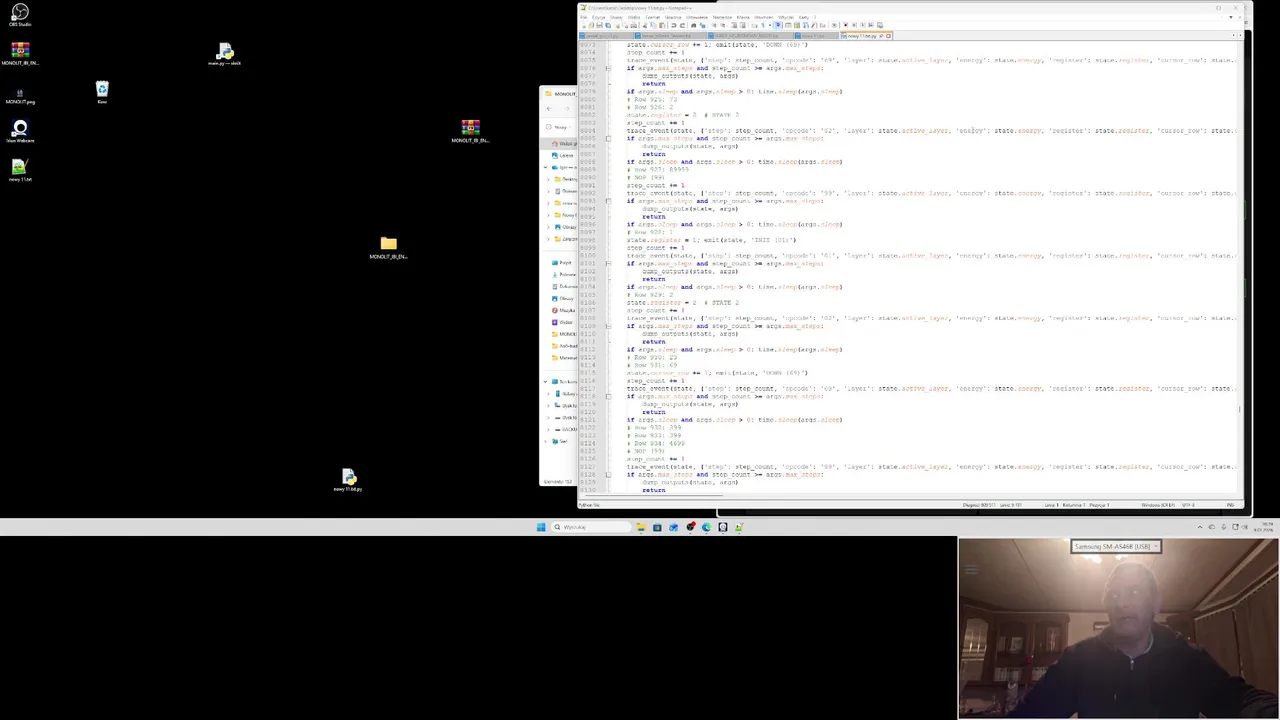Viewport: 1280px width, 720px height.
Task: Click the UTF-8 encoding in status bar
Action: tap(1188, 505)
